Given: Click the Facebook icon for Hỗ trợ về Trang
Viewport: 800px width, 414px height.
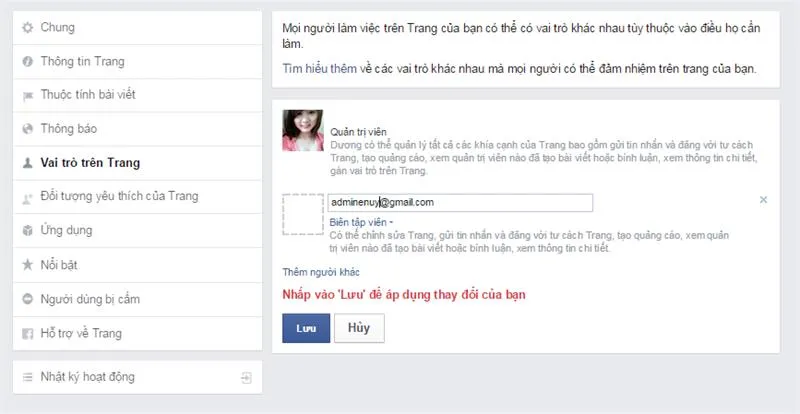Looking at the screenshot, I should [28, 333].
